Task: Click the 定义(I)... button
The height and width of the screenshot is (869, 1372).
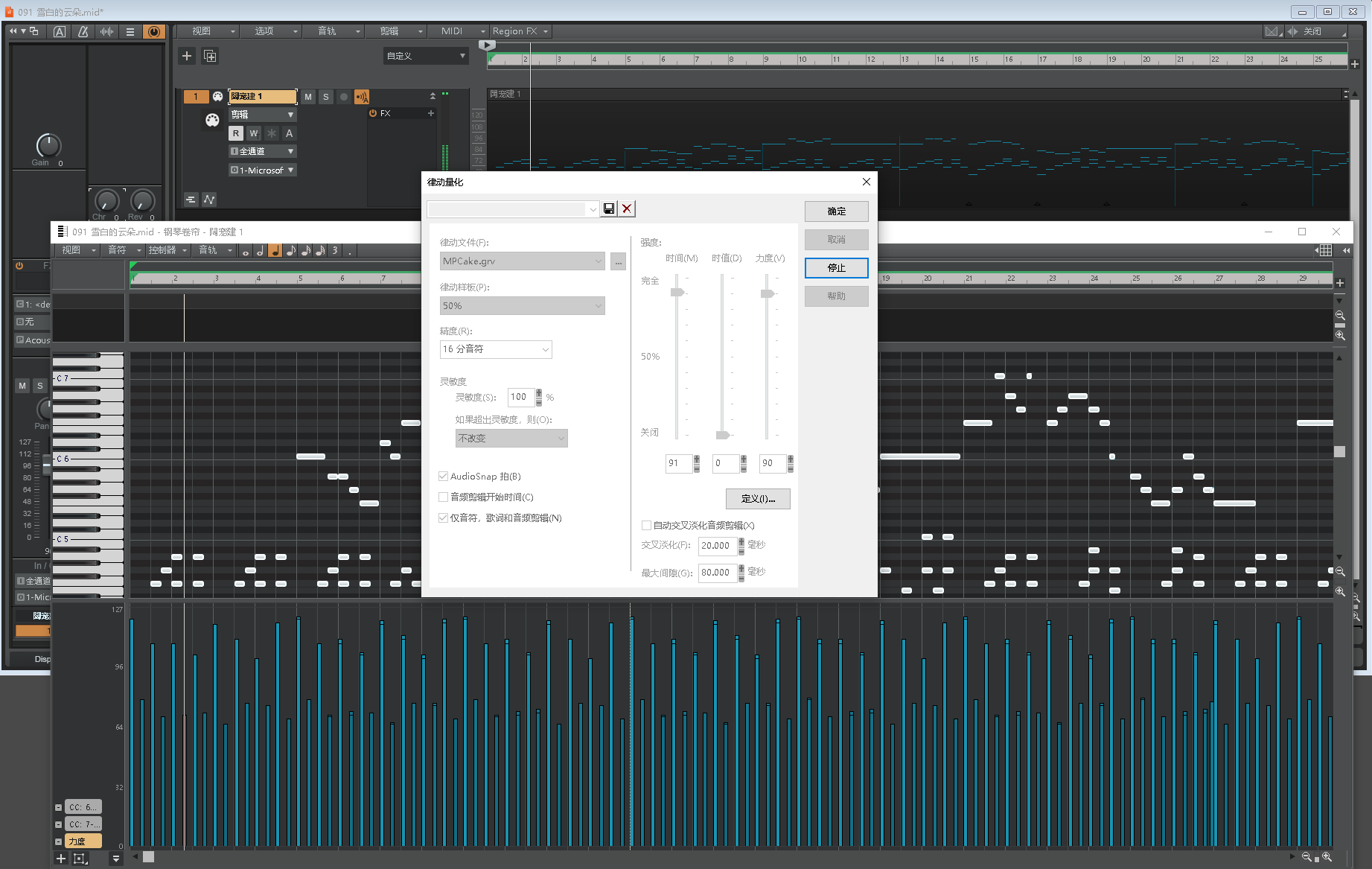Action: [758, 499]
